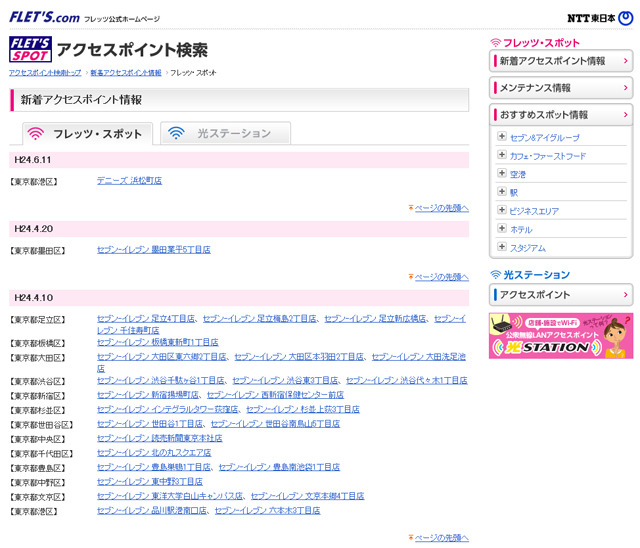This screenshot has width=640, height=548.
Task: Expand the セブン&アイグループ plus icon
Action: point(502,136)
